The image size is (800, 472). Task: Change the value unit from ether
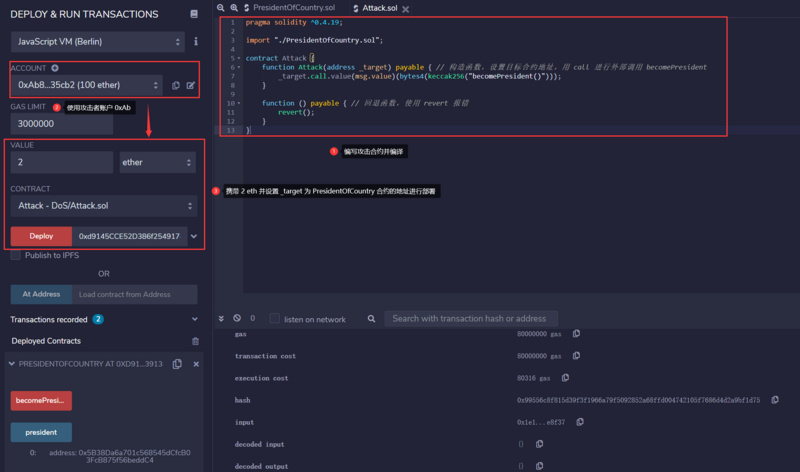tap(158, 162)
